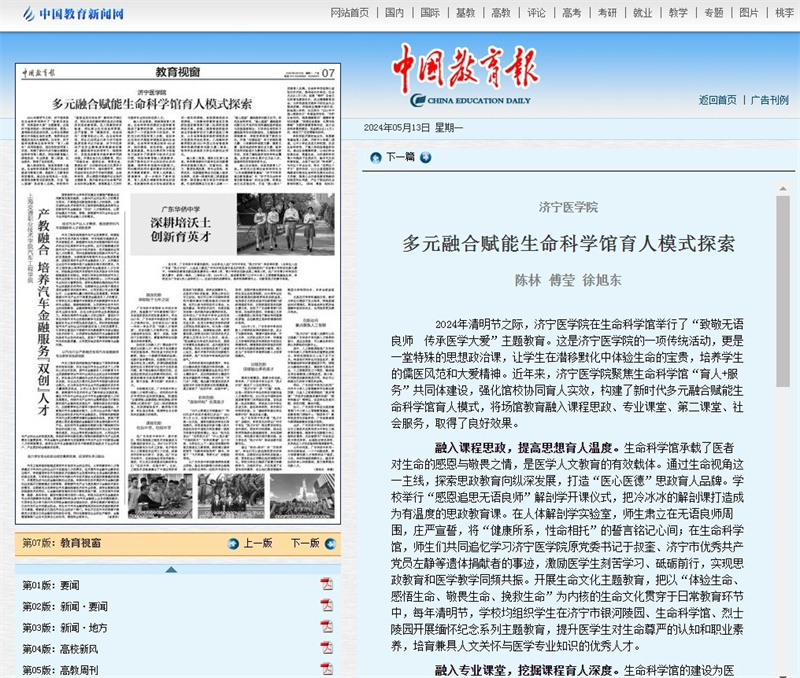Click the next article arrow icon

(426, 158)
